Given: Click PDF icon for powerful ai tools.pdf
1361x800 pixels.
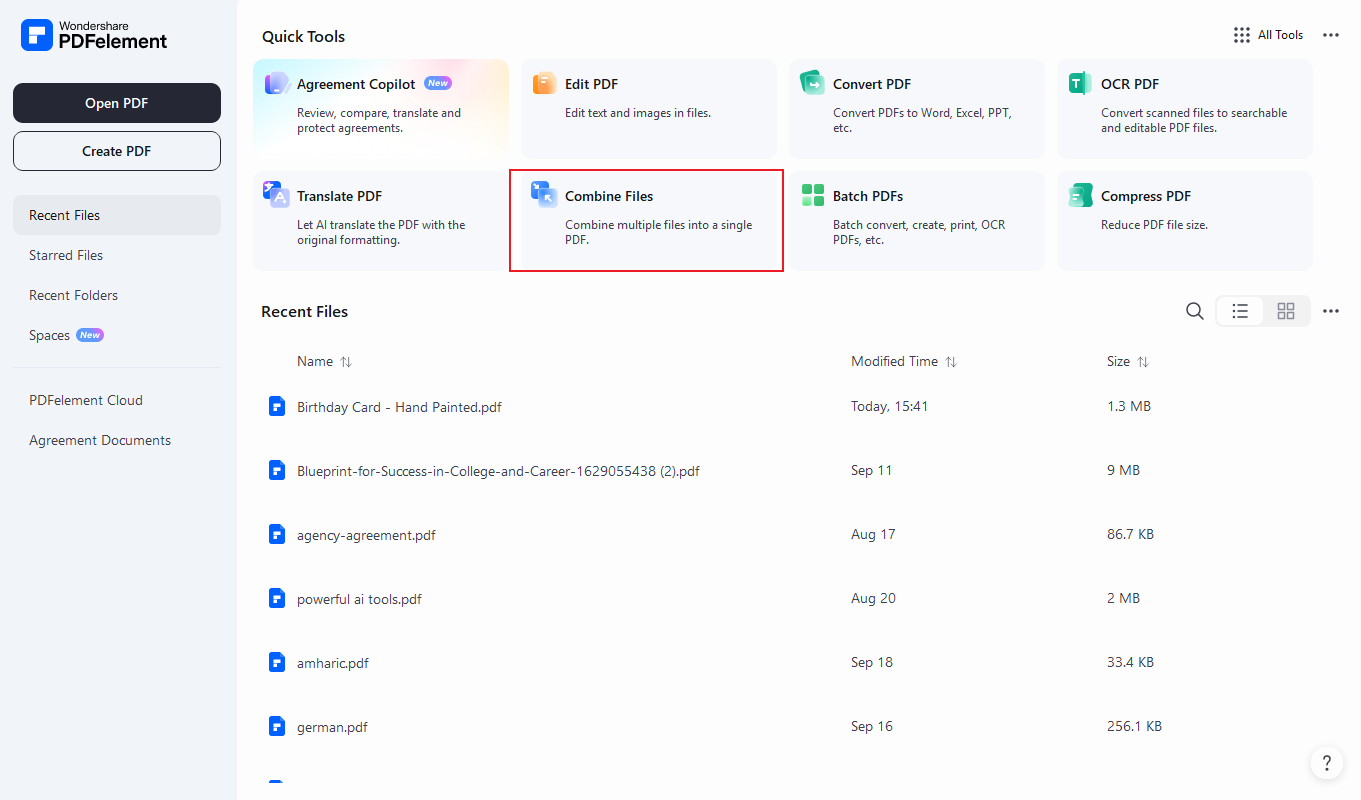Looking at the screenshot, I should point(277,598).
